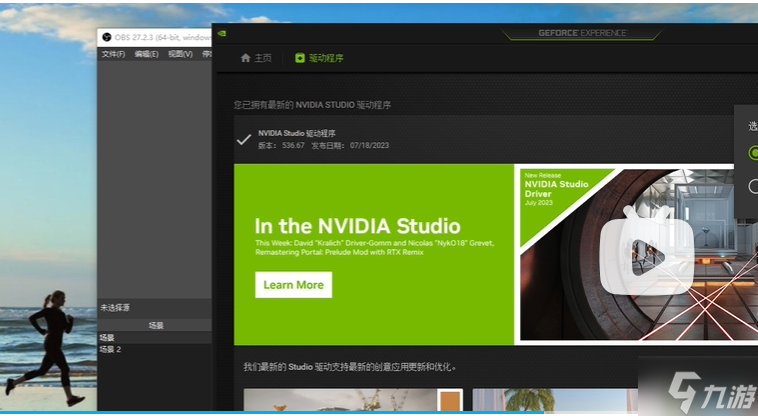Screen dimensions: 758x416
Task: Click the 发布日期: 07/18/2023 text
Action: pos(350,145)
